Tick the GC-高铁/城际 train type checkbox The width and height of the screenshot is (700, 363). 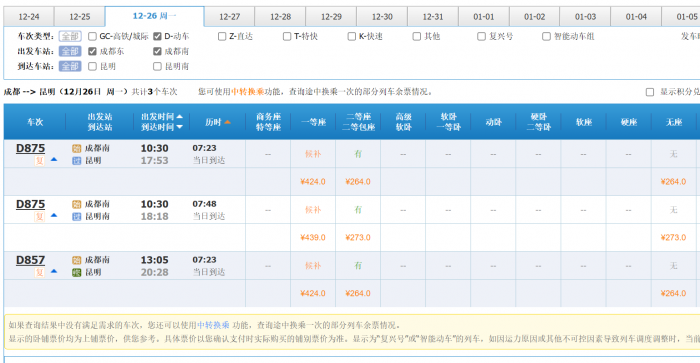point(92,36)
